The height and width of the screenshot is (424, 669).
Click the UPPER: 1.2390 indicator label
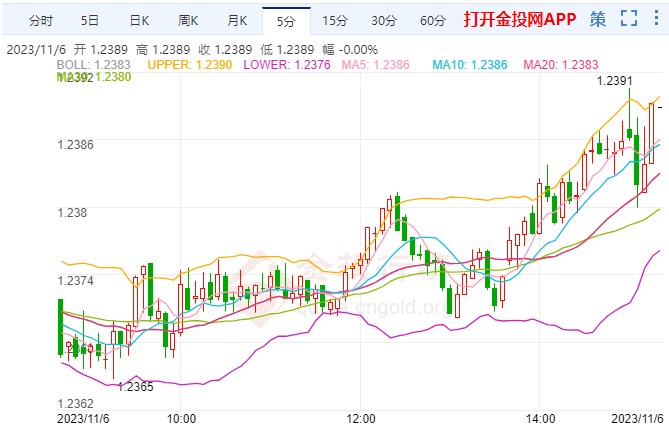(190, 65)
